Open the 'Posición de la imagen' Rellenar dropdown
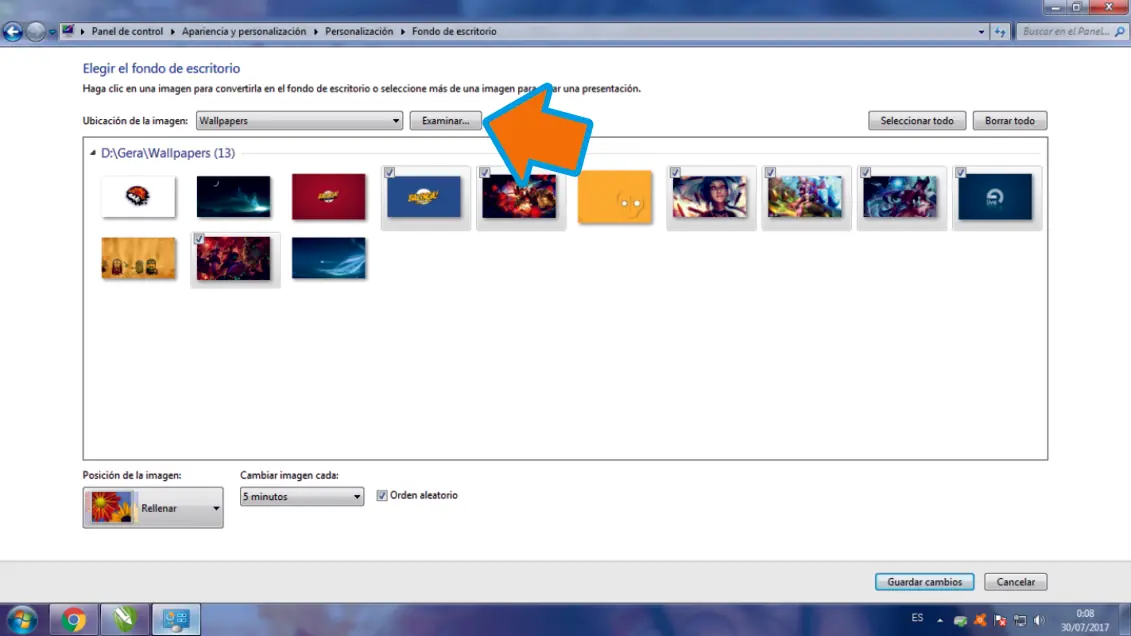The width and height of the screenshot is (1131, 636). (x=153, y=508)
